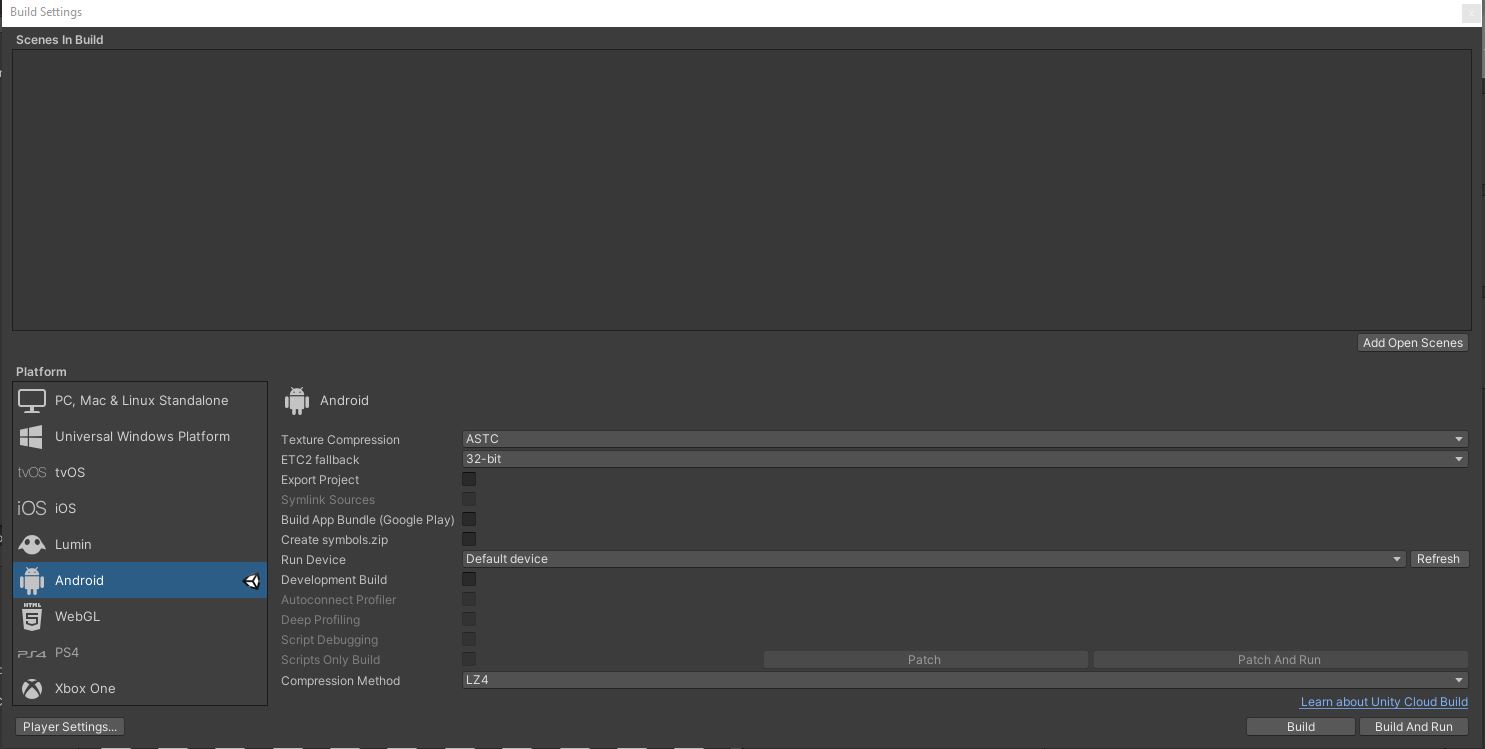Click the Add Open Scenes button
The width and height of the screenshot is (1485, 749).
(1412, 343)
